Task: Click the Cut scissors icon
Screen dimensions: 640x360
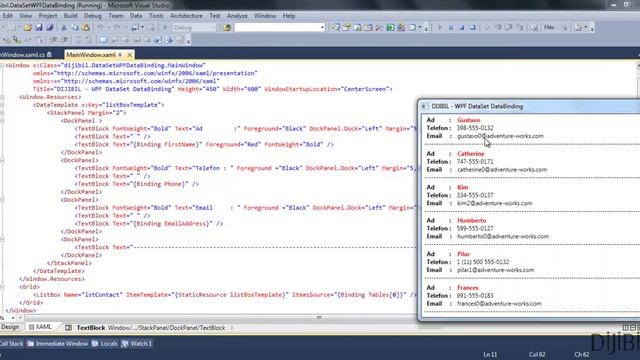Action: point(64,27)
